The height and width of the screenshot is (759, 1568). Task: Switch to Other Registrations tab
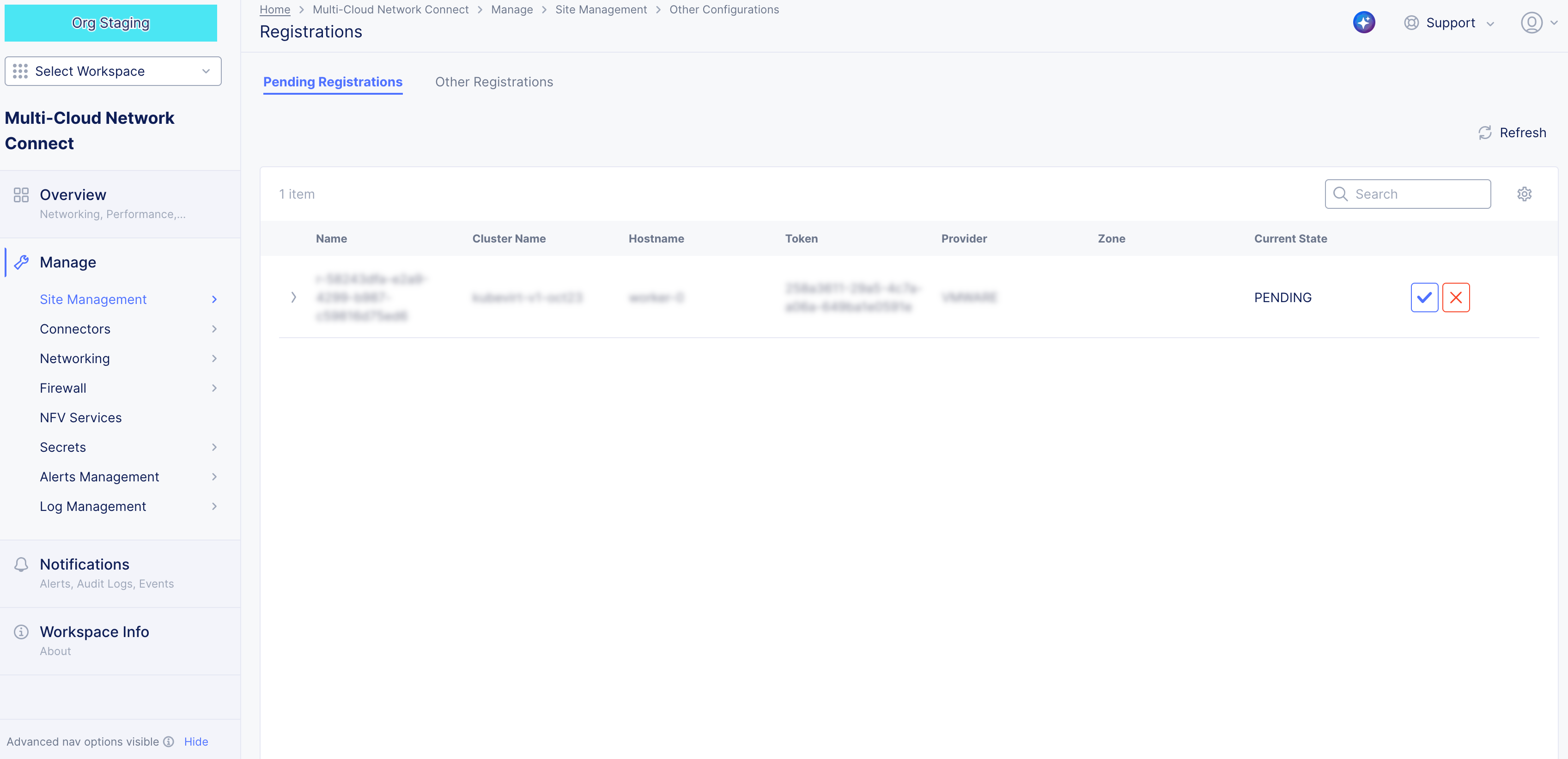tap(494, 82)
